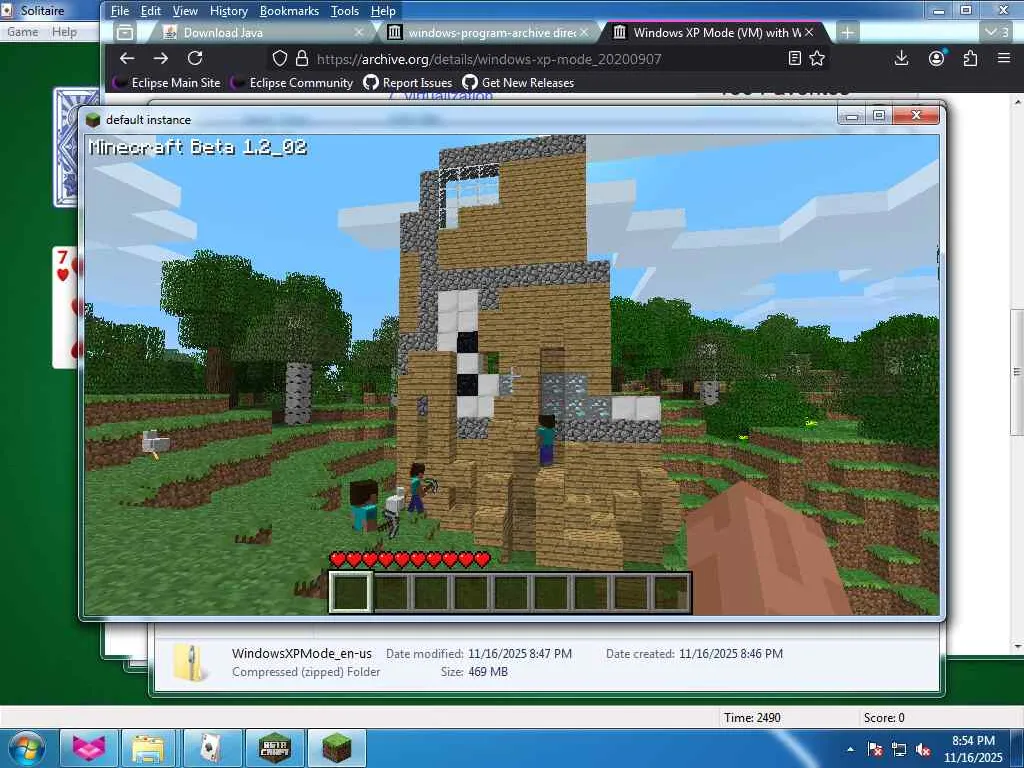Open new tab with plus button

coord(847,32)
